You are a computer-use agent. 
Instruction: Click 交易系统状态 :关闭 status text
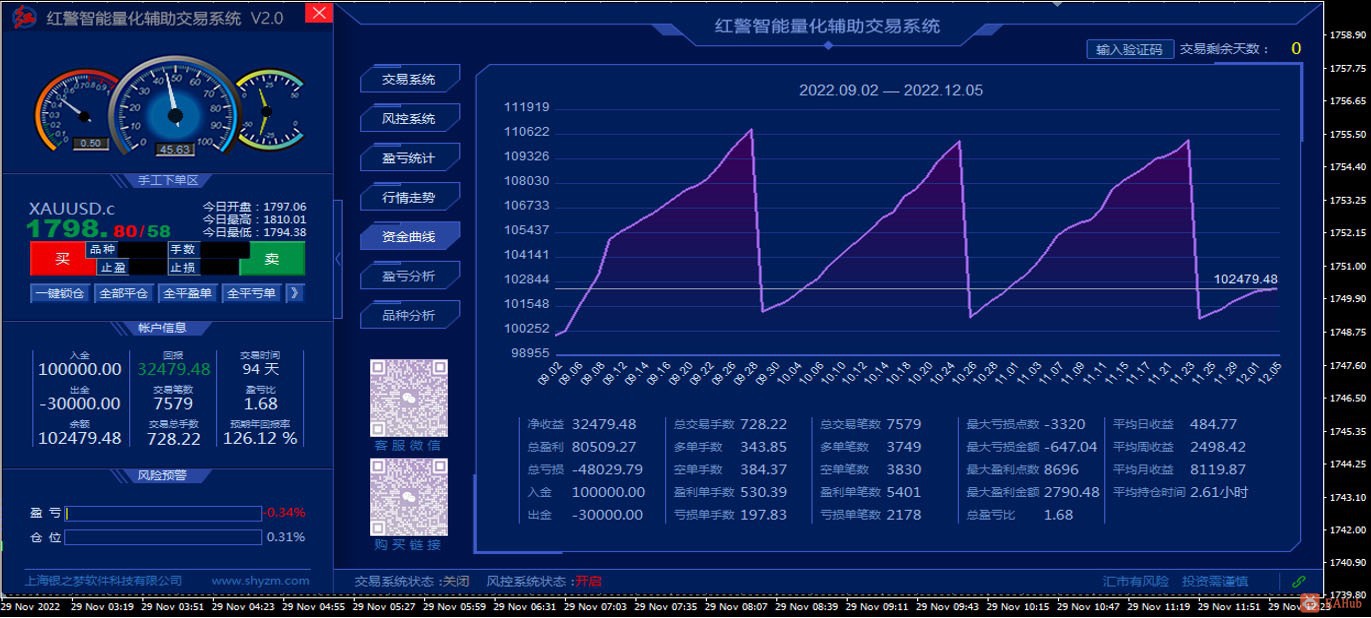click(412, 581)
